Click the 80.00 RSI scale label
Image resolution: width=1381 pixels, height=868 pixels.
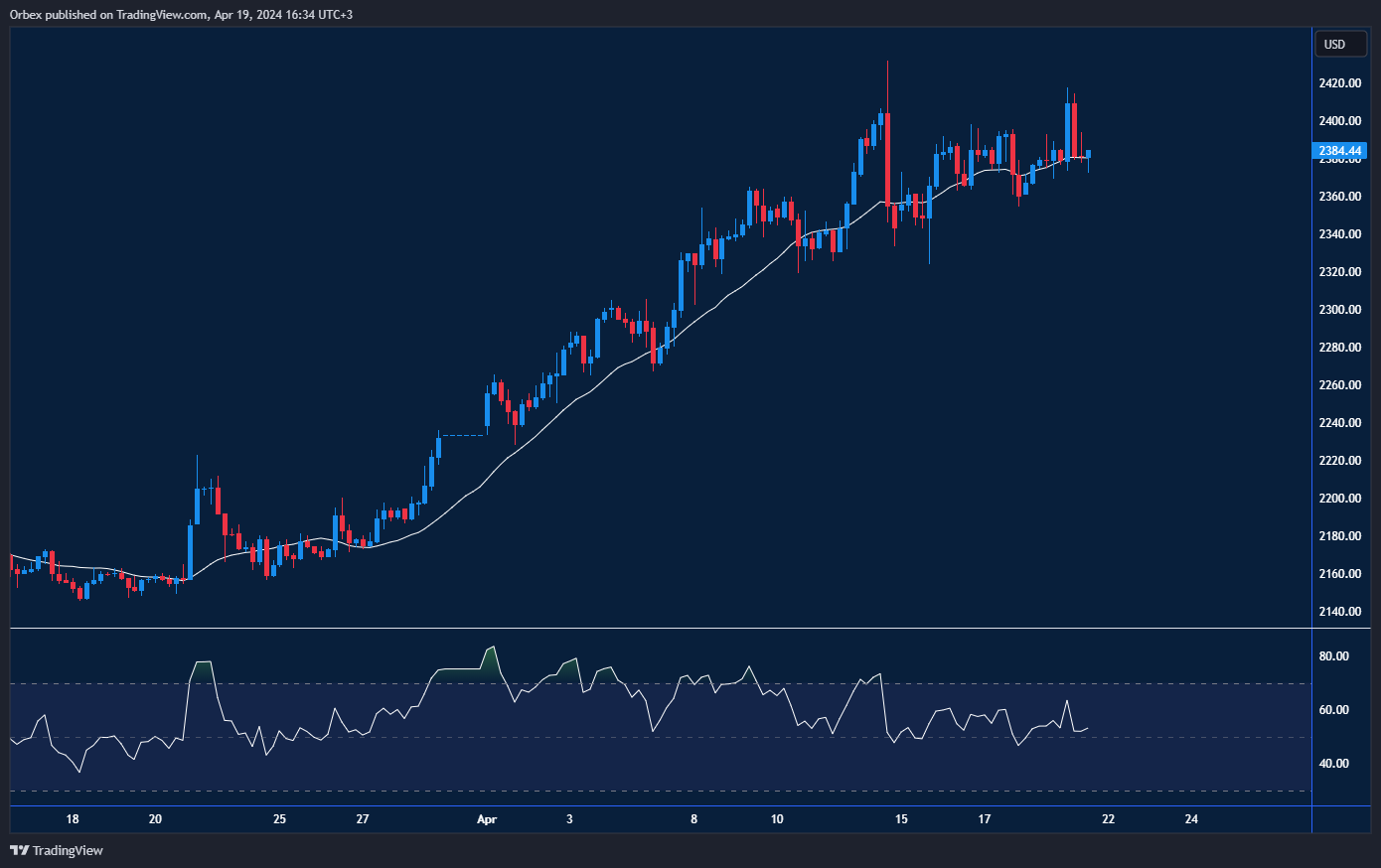tap(1334, 654)
